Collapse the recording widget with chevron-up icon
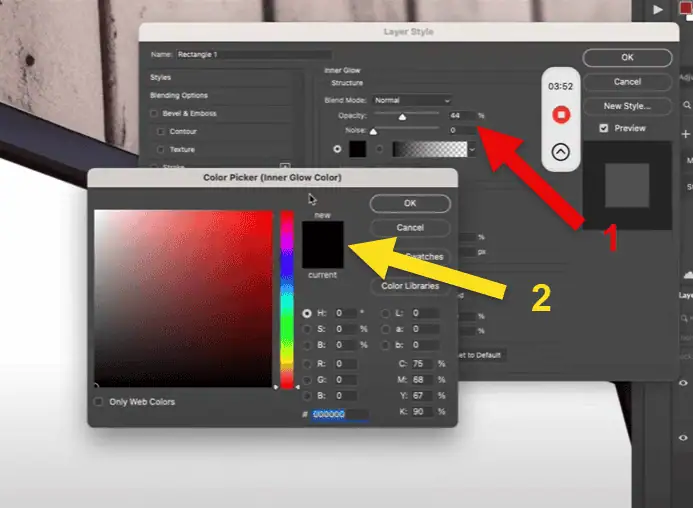This screenshot has width=693, height=508. click(x=561, y=153)
